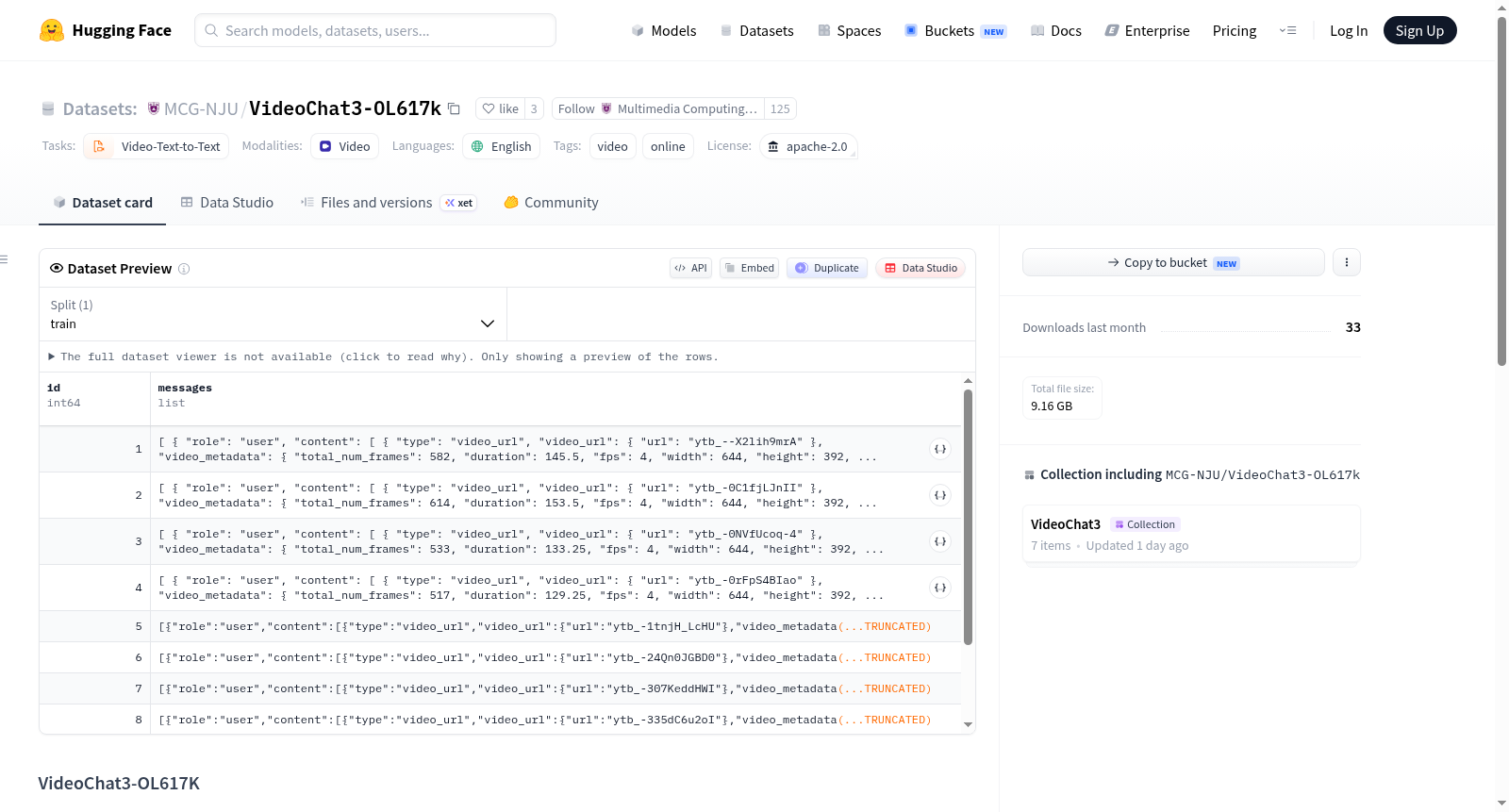Click the API button
Image resolution: width=1509 pixels, height=812 pixels.
(690, 268)
